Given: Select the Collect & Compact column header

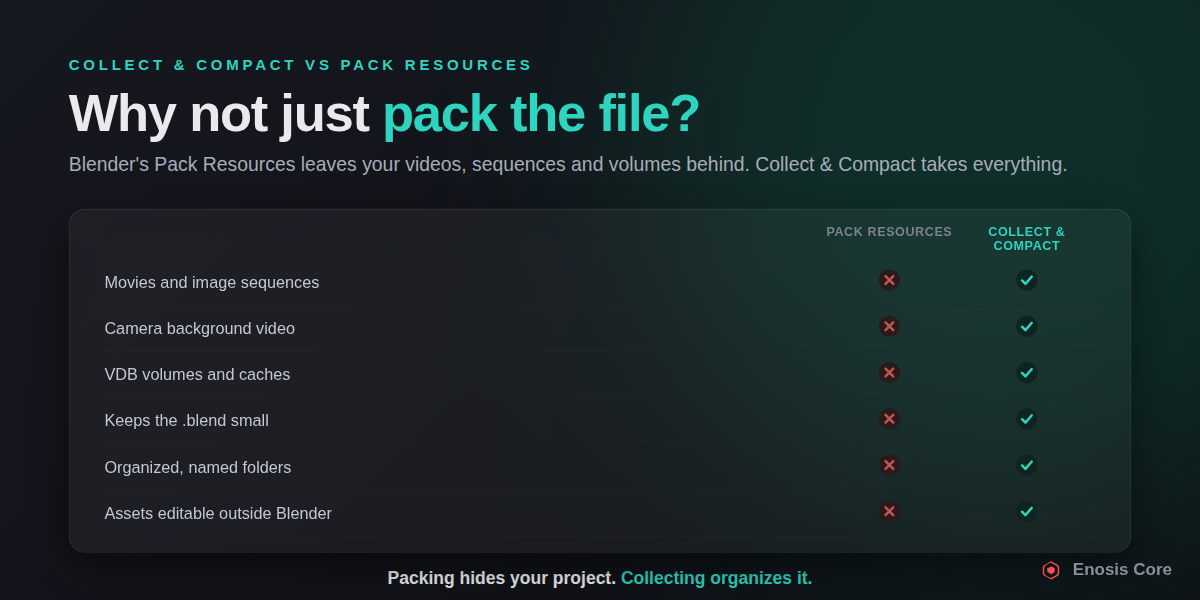Looking at the screenshot, I should pyautogui.click(x=1027, y=239).
